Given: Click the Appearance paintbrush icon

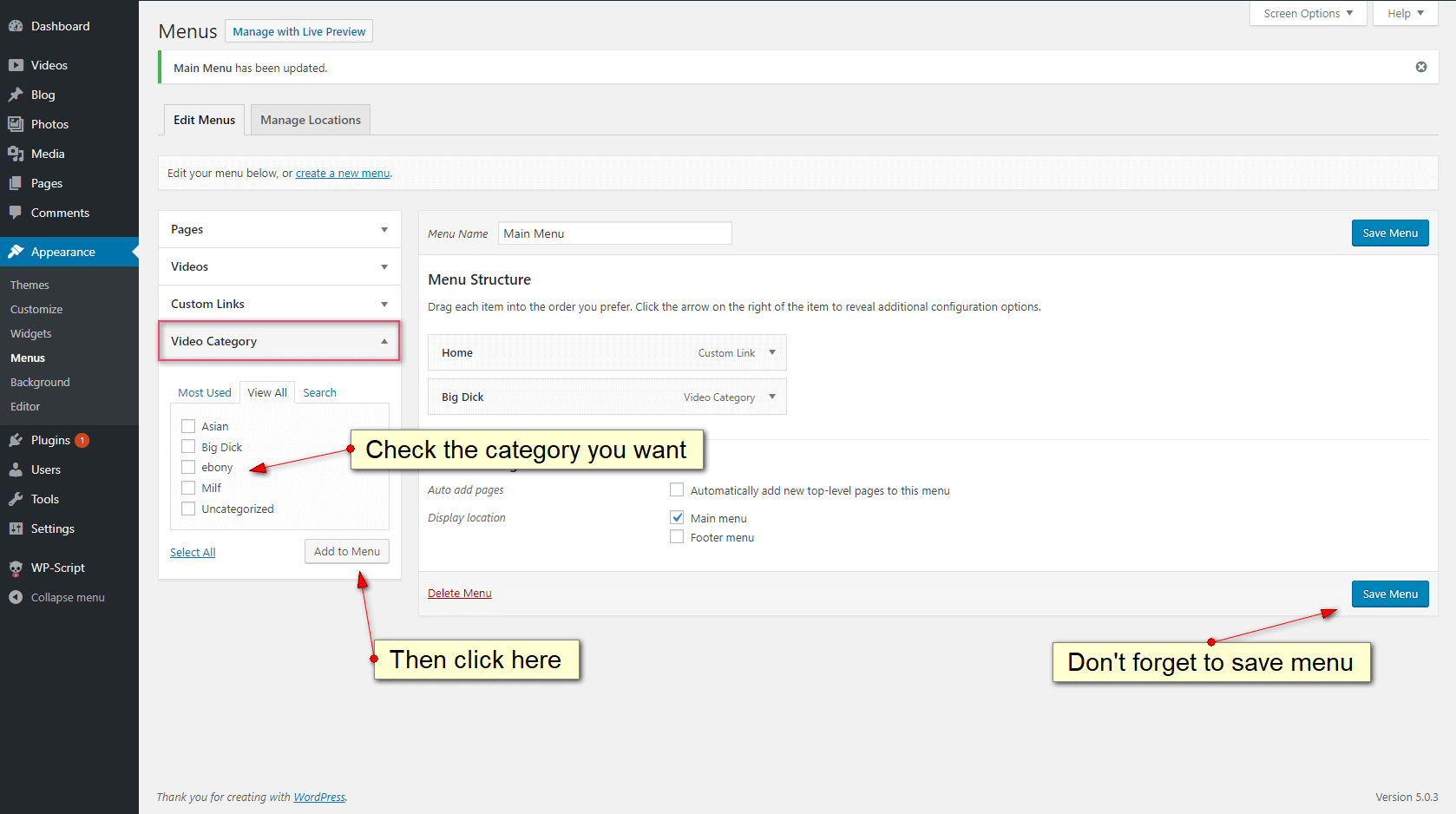Looking at the screenshot, I should click(16, 252).
